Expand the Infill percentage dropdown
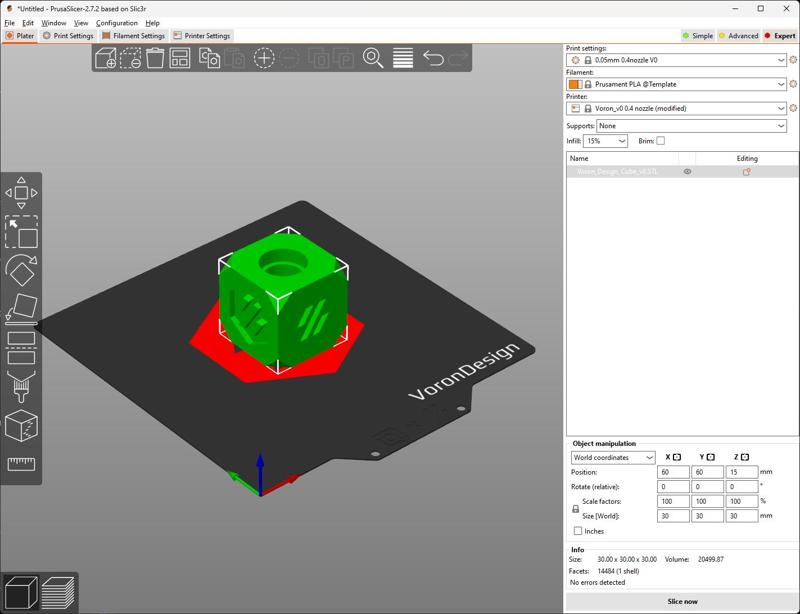 pos(621,141)
